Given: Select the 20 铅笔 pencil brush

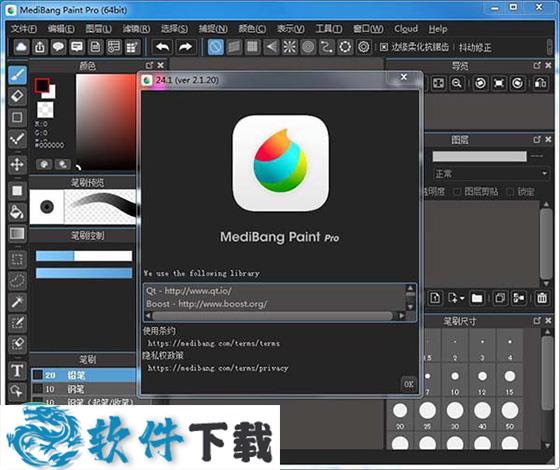Looking at the screenshot, I should (84, 375).
